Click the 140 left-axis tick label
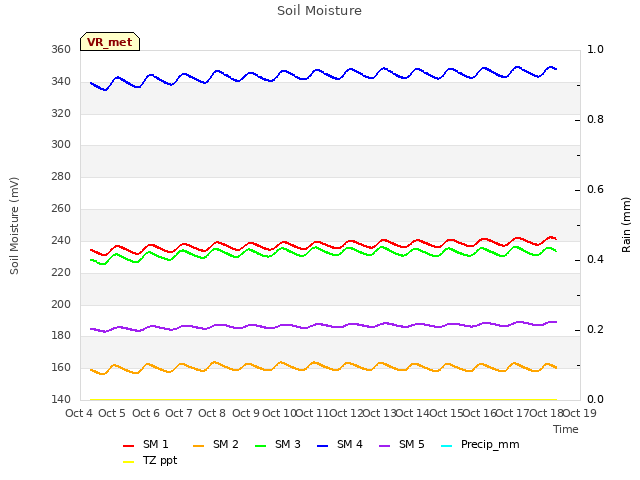The height and width of the screenshot is (480, 640). click(x=61, y=399)
